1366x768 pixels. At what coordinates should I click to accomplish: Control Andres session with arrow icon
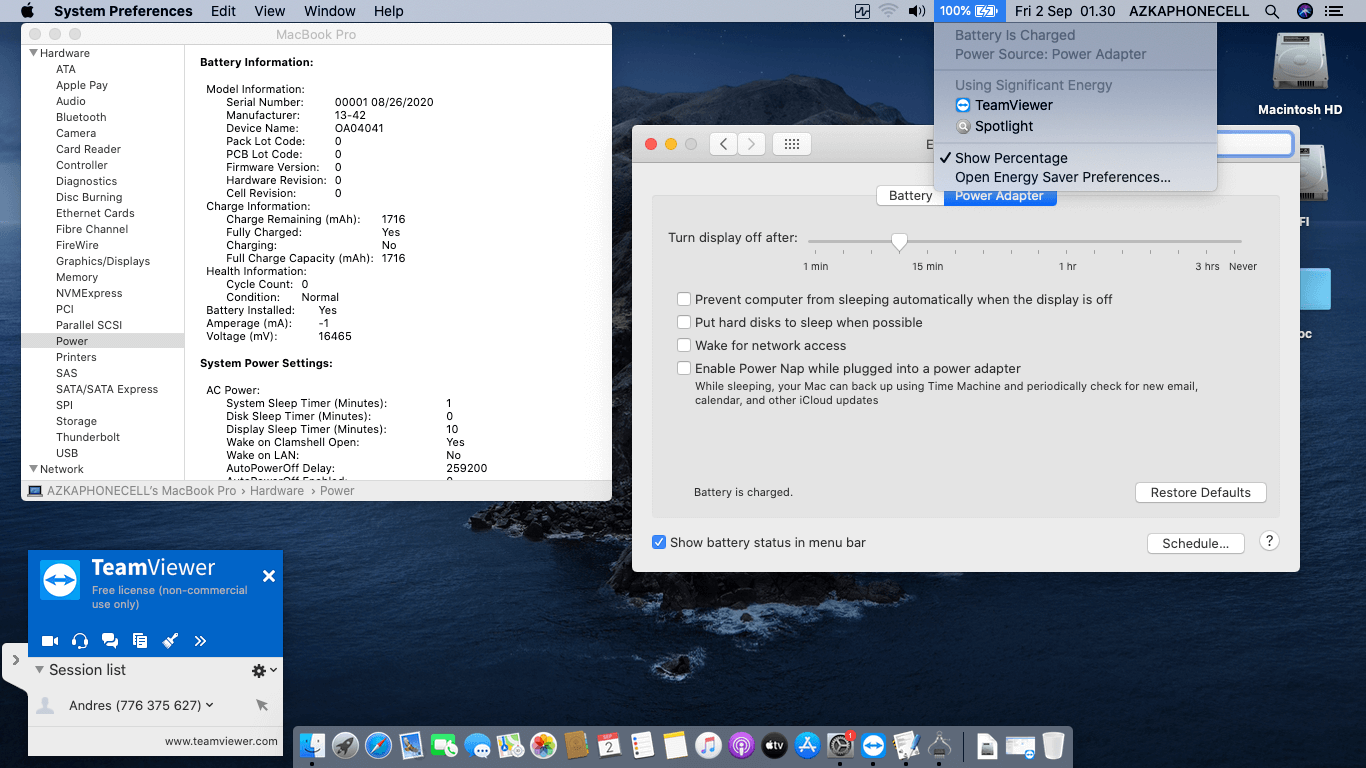(262, 705)
